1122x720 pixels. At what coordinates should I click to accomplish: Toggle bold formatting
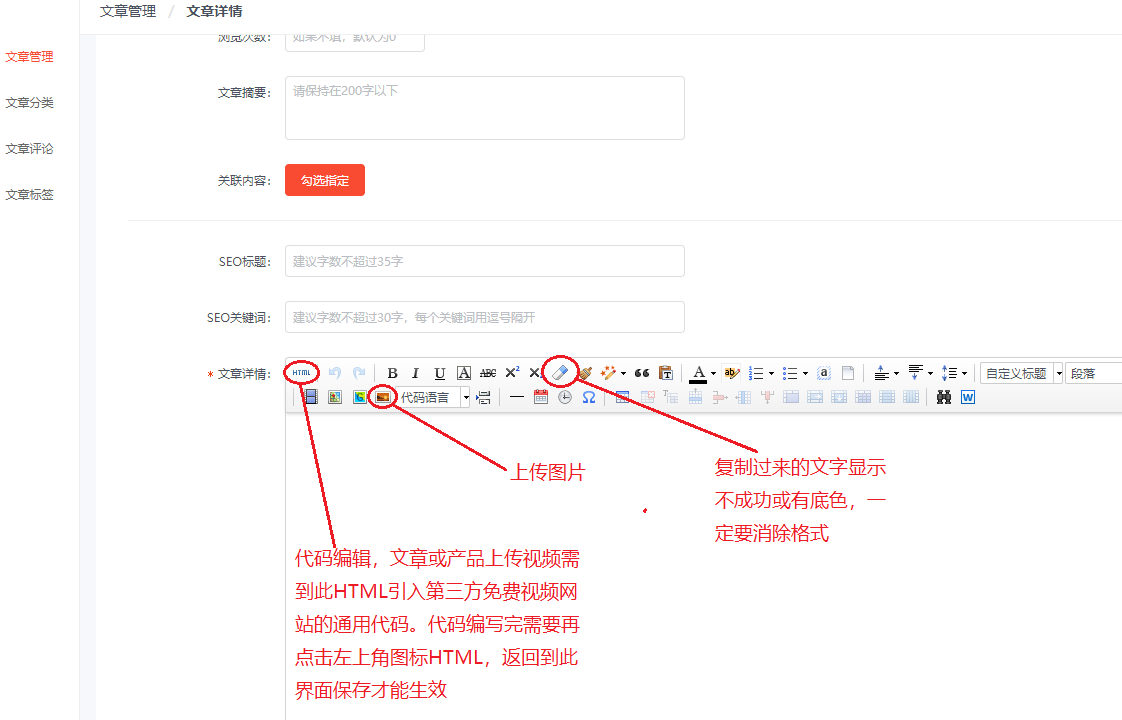coord(392,373)
